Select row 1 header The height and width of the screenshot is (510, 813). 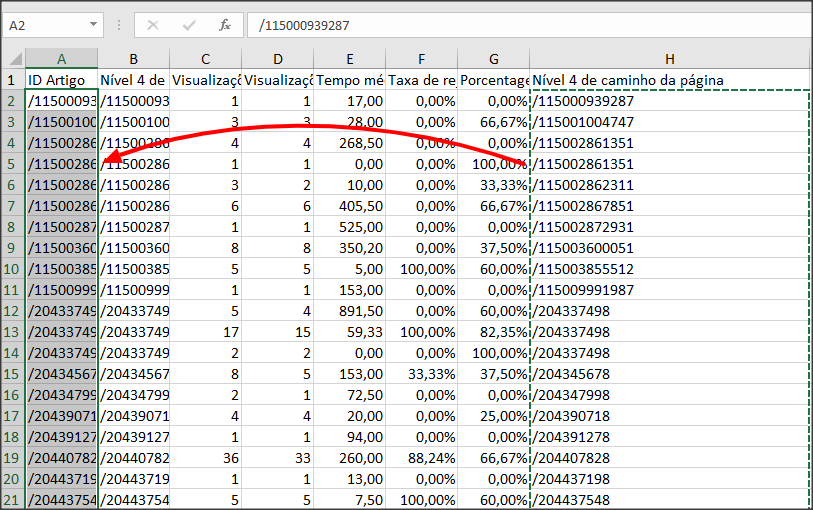click(11, 80)
